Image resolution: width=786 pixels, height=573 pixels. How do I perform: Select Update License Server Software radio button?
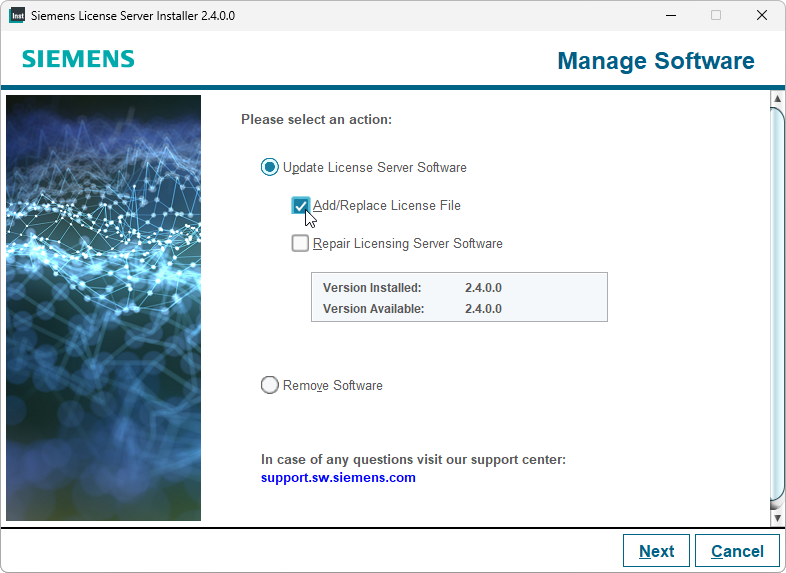pos(269,167)
